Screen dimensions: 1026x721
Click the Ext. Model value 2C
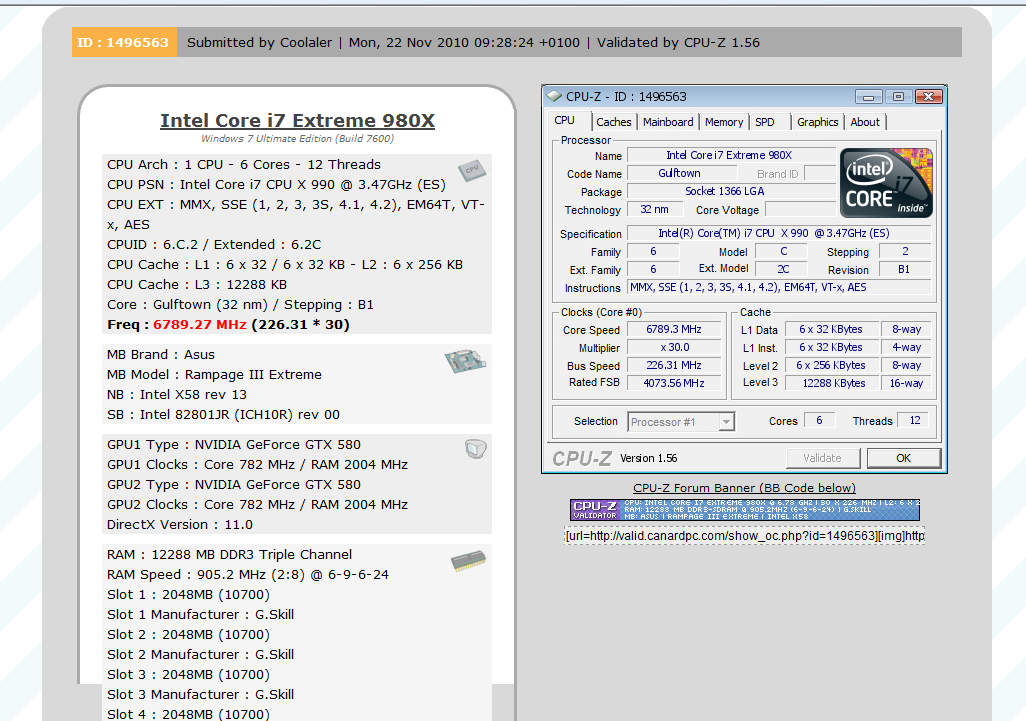pos(783,269)
